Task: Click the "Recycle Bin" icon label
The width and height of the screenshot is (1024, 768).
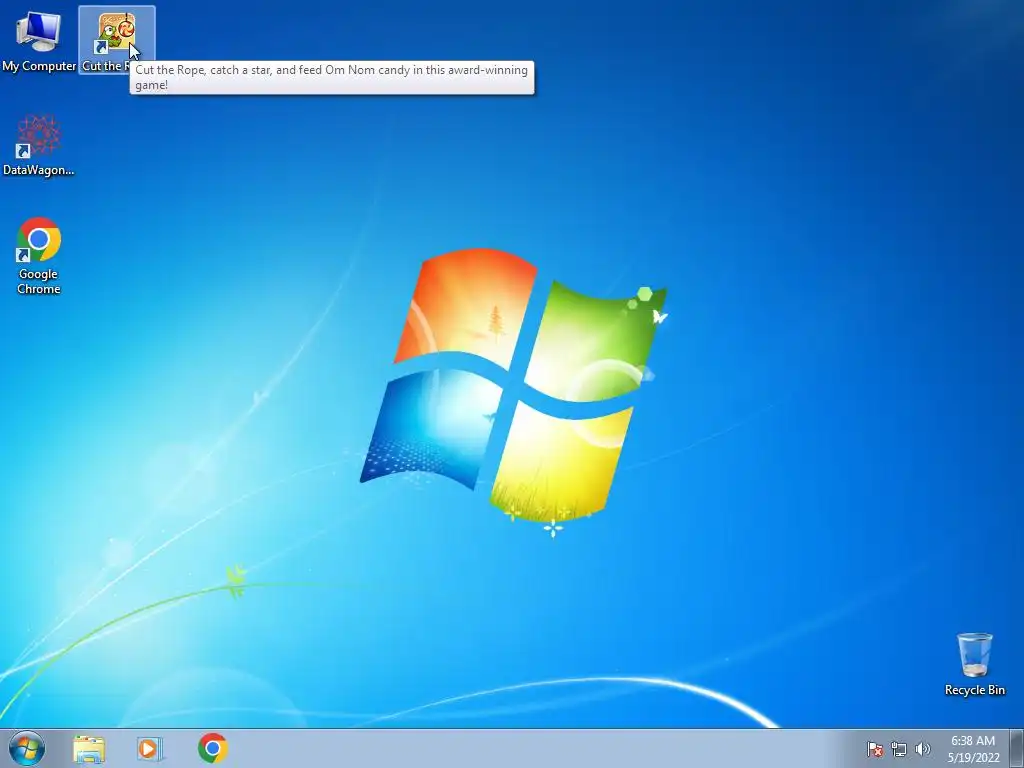Action: coord(974,690)
